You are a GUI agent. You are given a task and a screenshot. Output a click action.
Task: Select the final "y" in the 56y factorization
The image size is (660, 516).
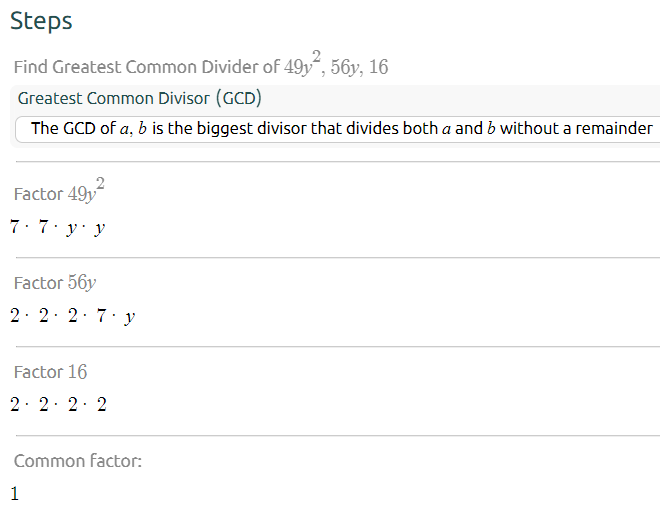[129, 318]
